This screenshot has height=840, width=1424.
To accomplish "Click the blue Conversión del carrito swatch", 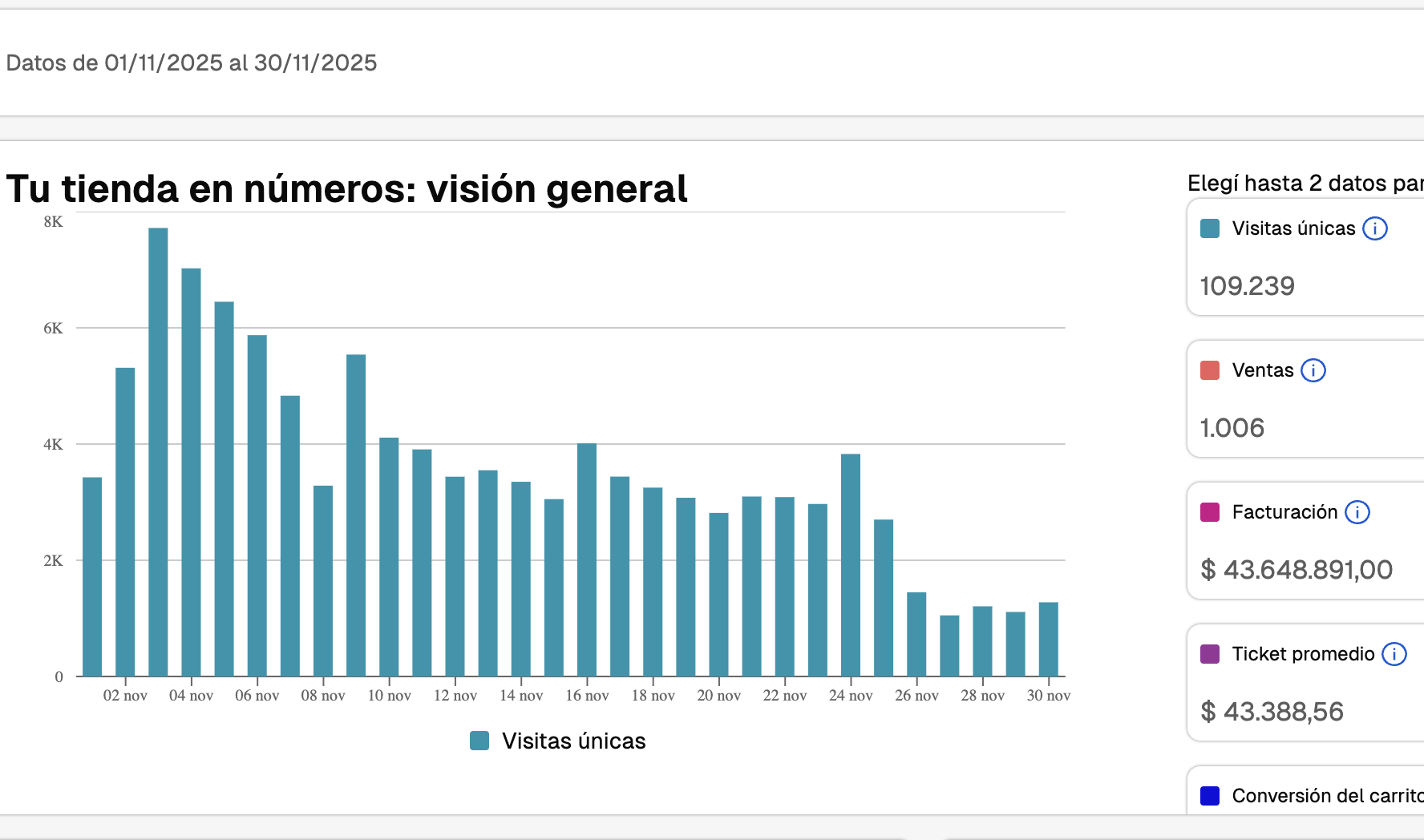I will point(1210,796).
